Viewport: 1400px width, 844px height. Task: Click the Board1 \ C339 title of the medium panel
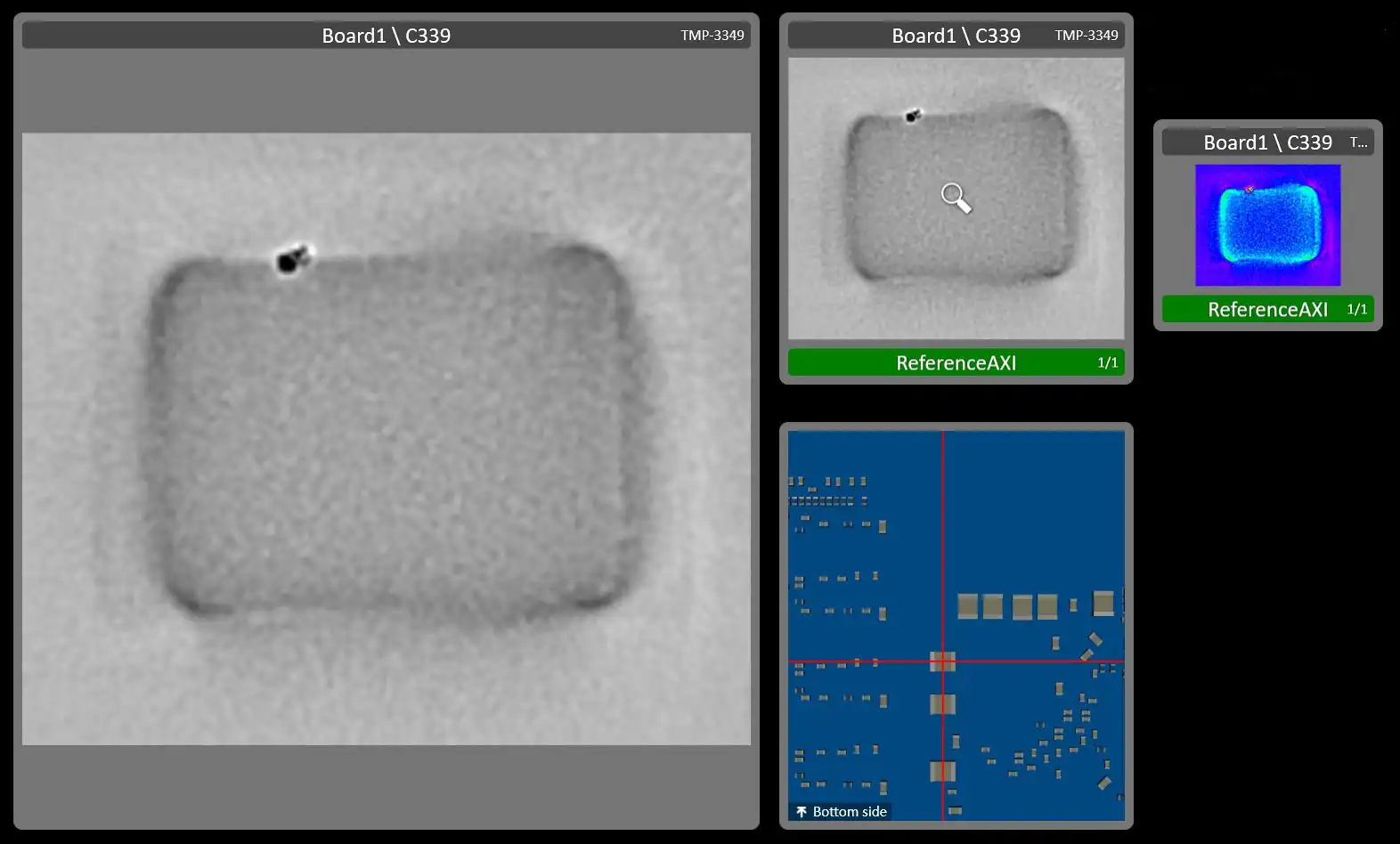tap(956, 36)
